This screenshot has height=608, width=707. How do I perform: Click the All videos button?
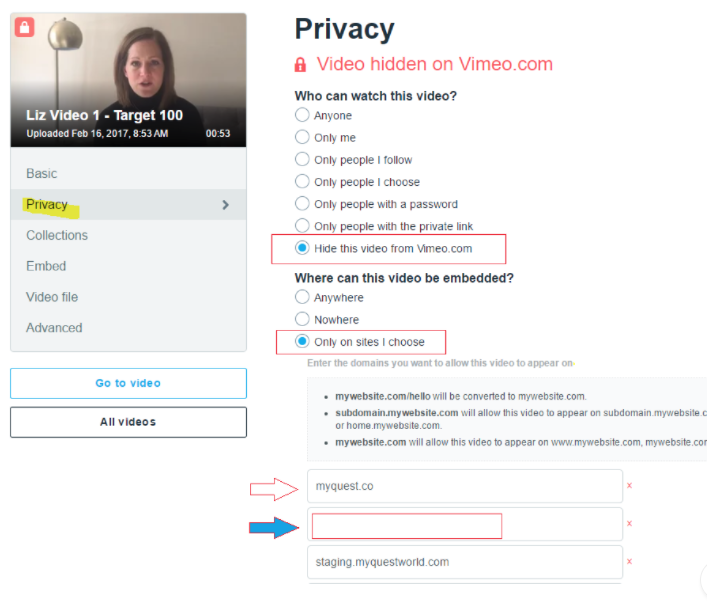pyautogui.click(x=129, y=422)
